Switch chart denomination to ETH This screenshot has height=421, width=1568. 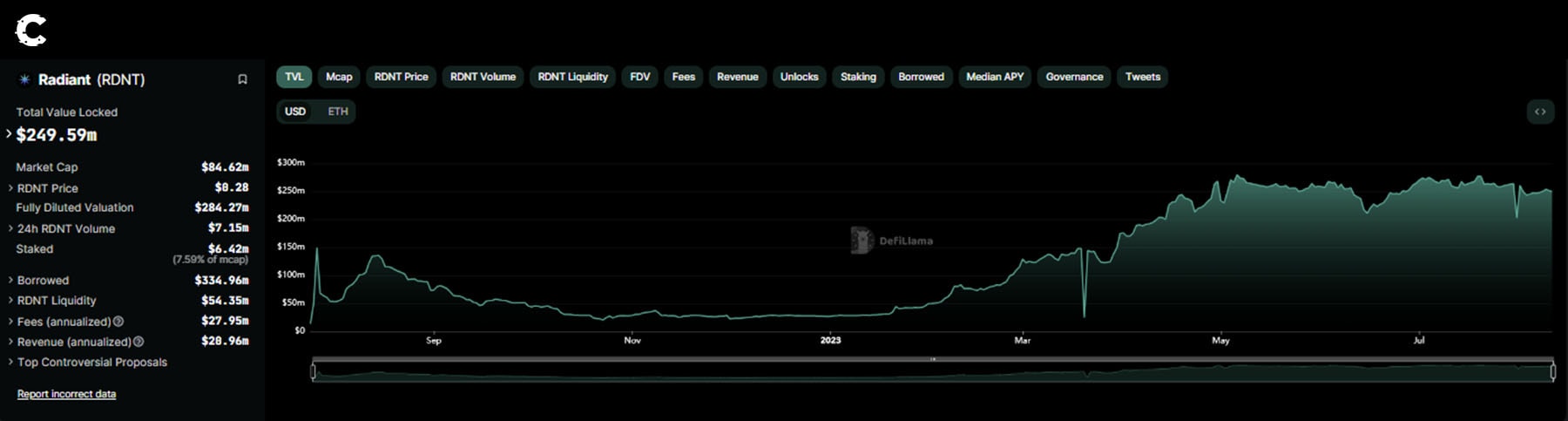[x=338, y=112]
